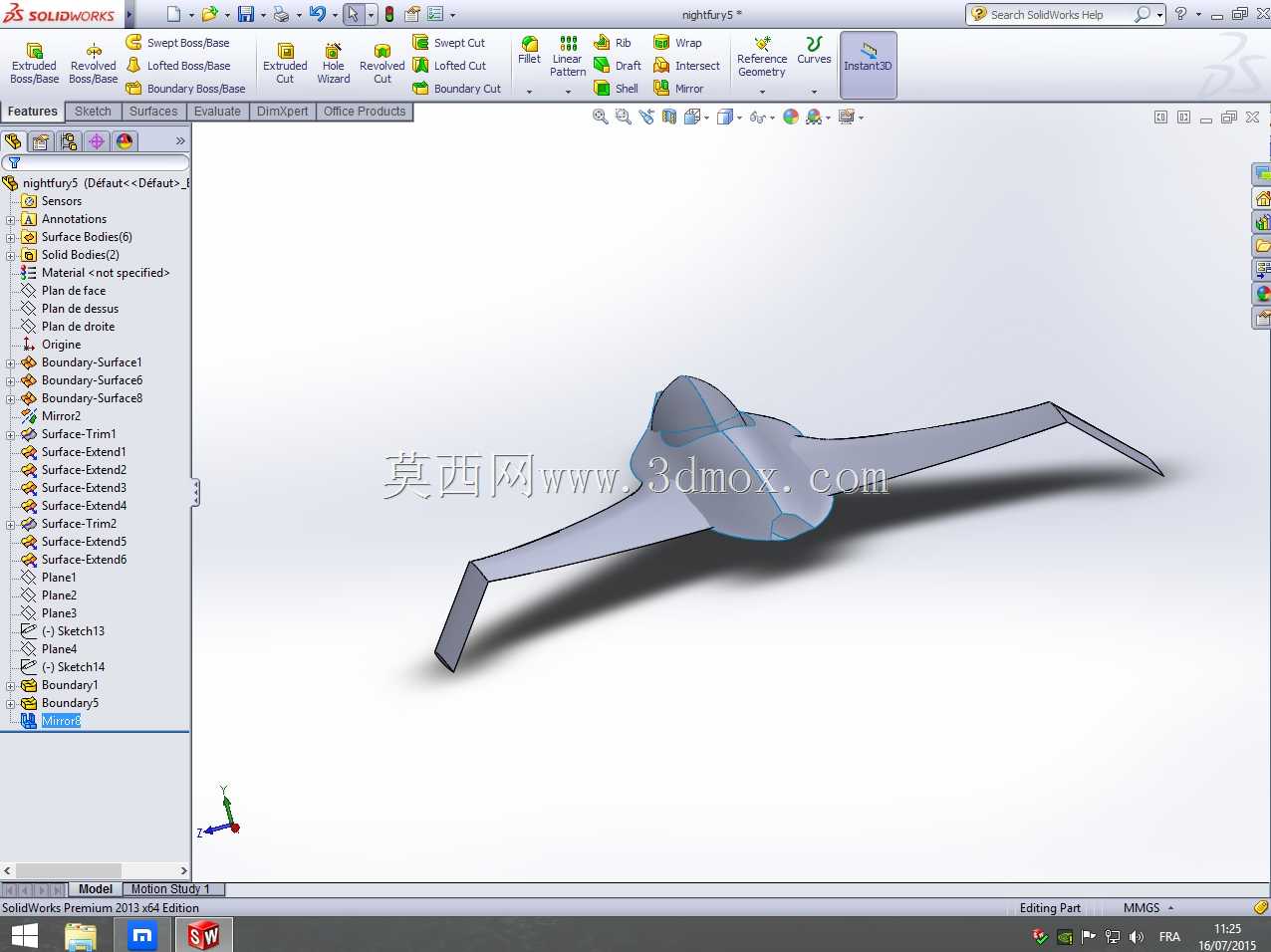Open units dropdown next to MMGS
This screenshot has width=1271, height=952.
pos(1171,908)
